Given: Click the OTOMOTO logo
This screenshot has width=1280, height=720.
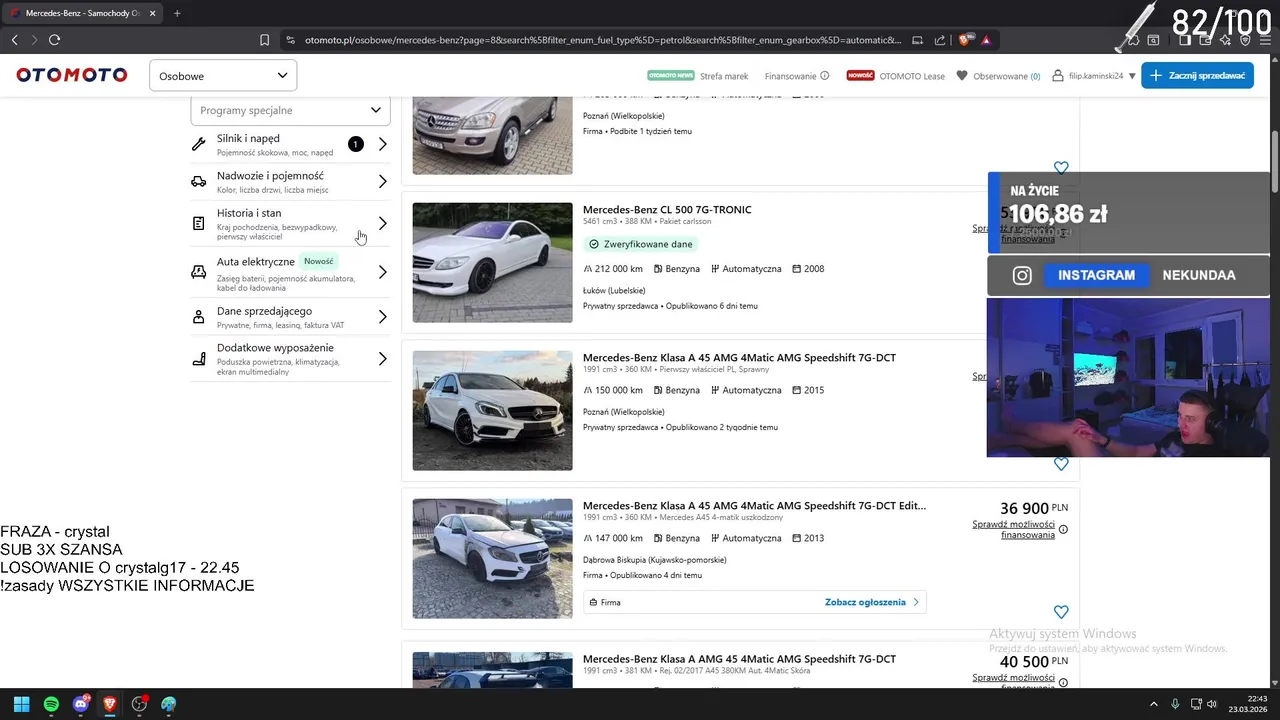Looking at the screenshot, I should 72,75.
